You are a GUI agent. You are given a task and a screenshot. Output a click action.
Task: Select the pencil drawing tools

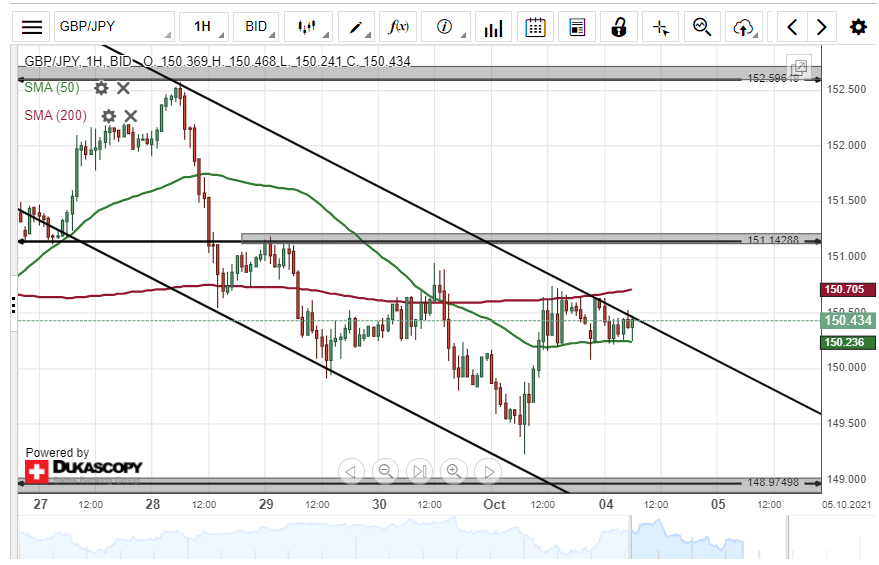coord(356,26)
